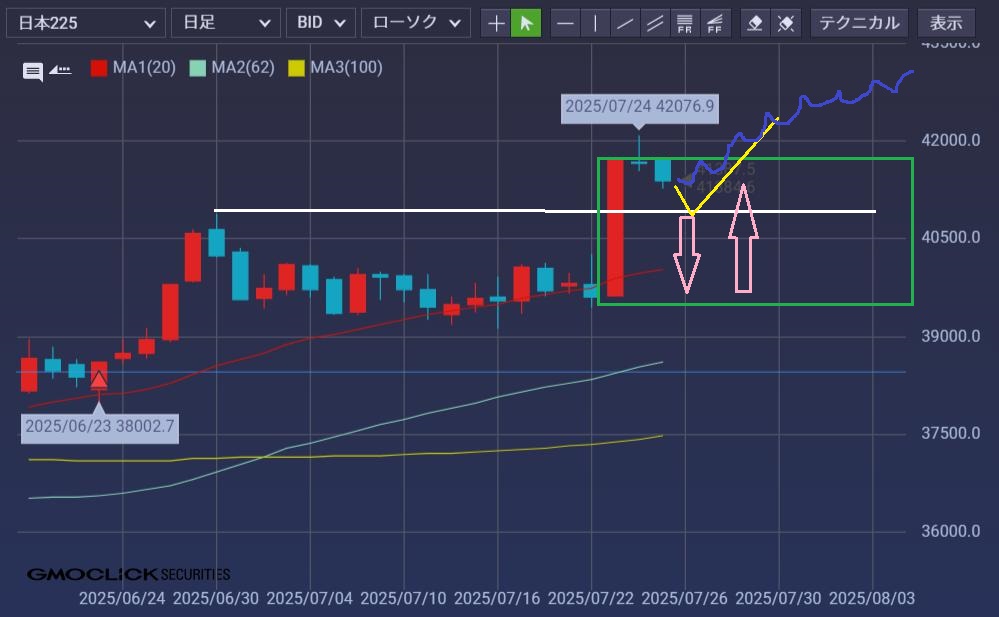
Task: Pick the parallel channel lines tool
Action: pos(655,24)
